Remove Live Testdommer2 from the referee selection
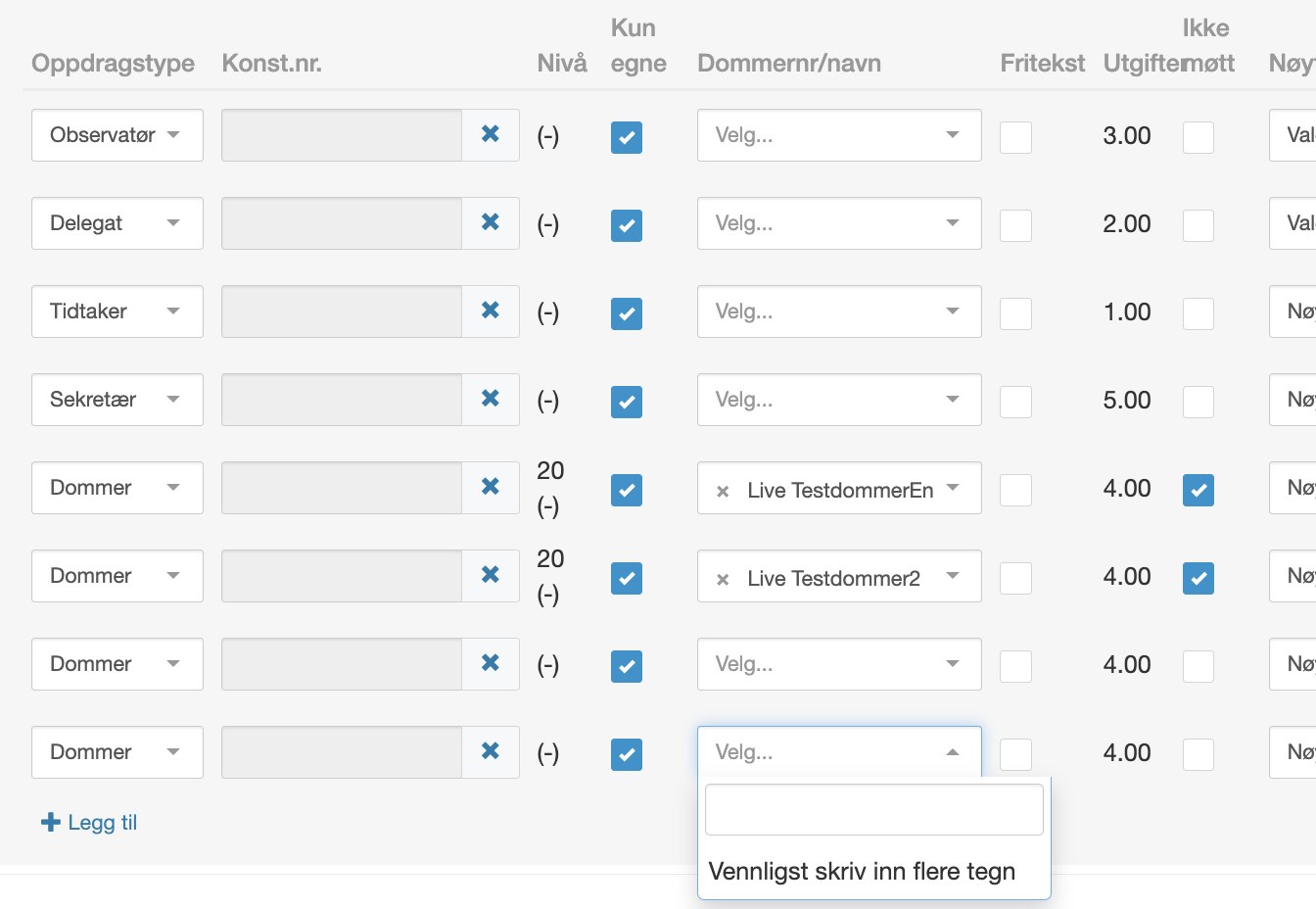This screenshot has height=909, width=1316. (723, 580)
